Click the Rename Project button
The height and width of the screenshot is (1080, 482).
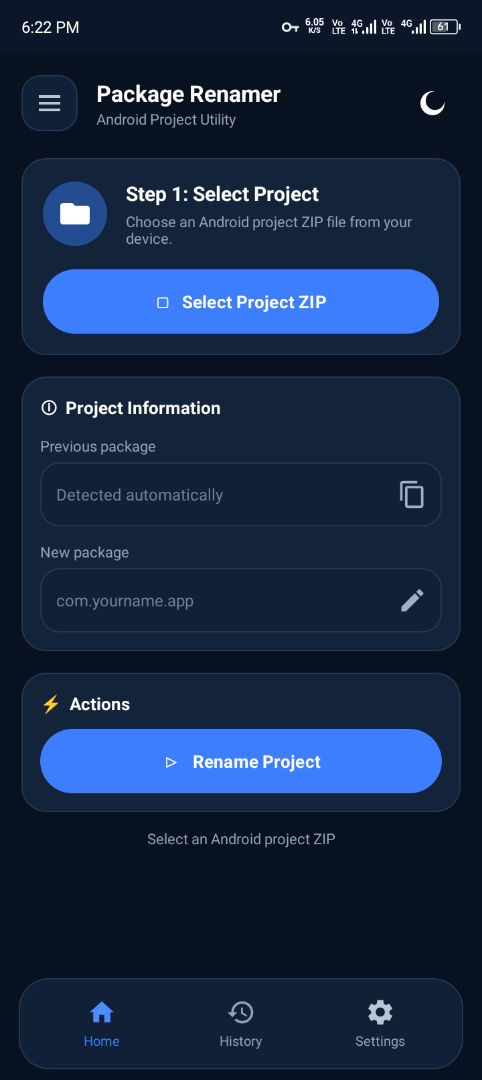[x=241, y=761]
